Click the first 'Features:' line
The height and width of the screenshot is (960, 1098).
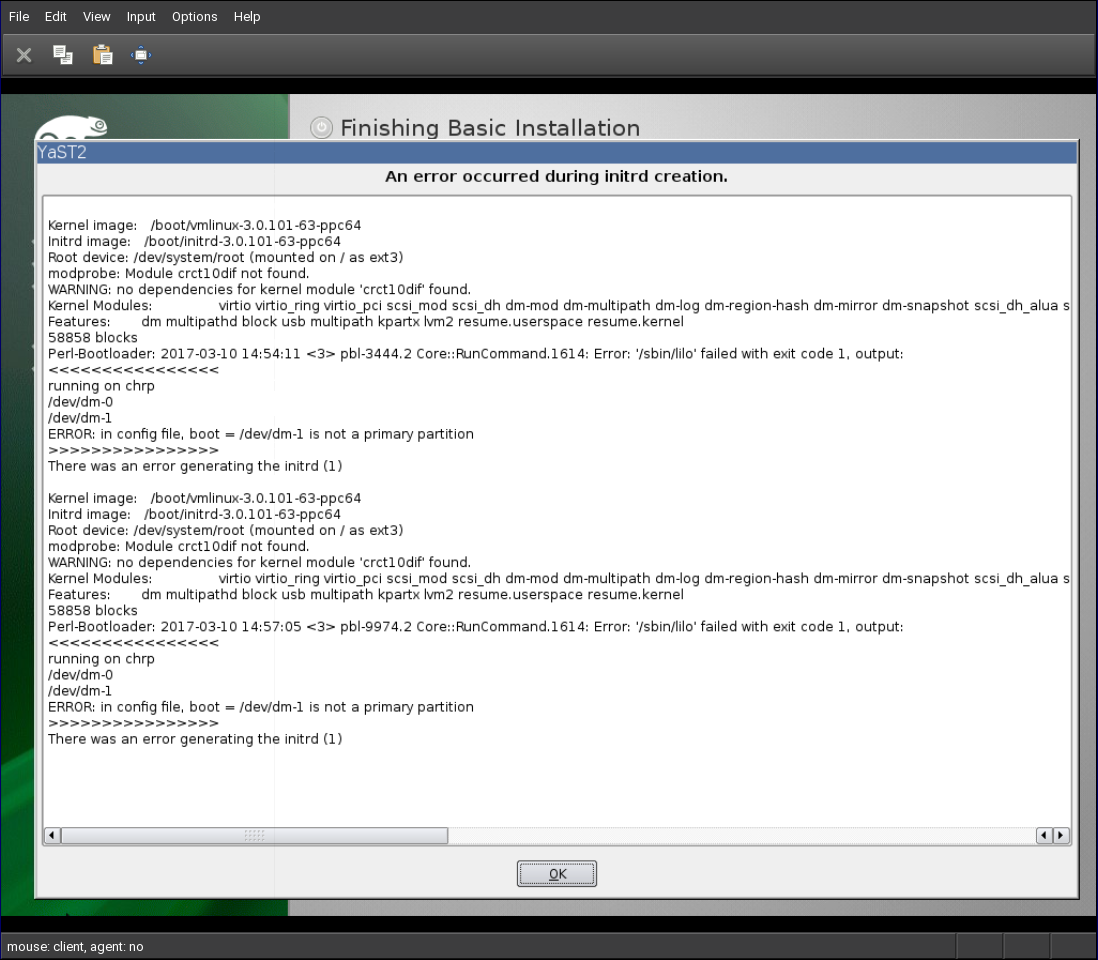coord(366,322)
